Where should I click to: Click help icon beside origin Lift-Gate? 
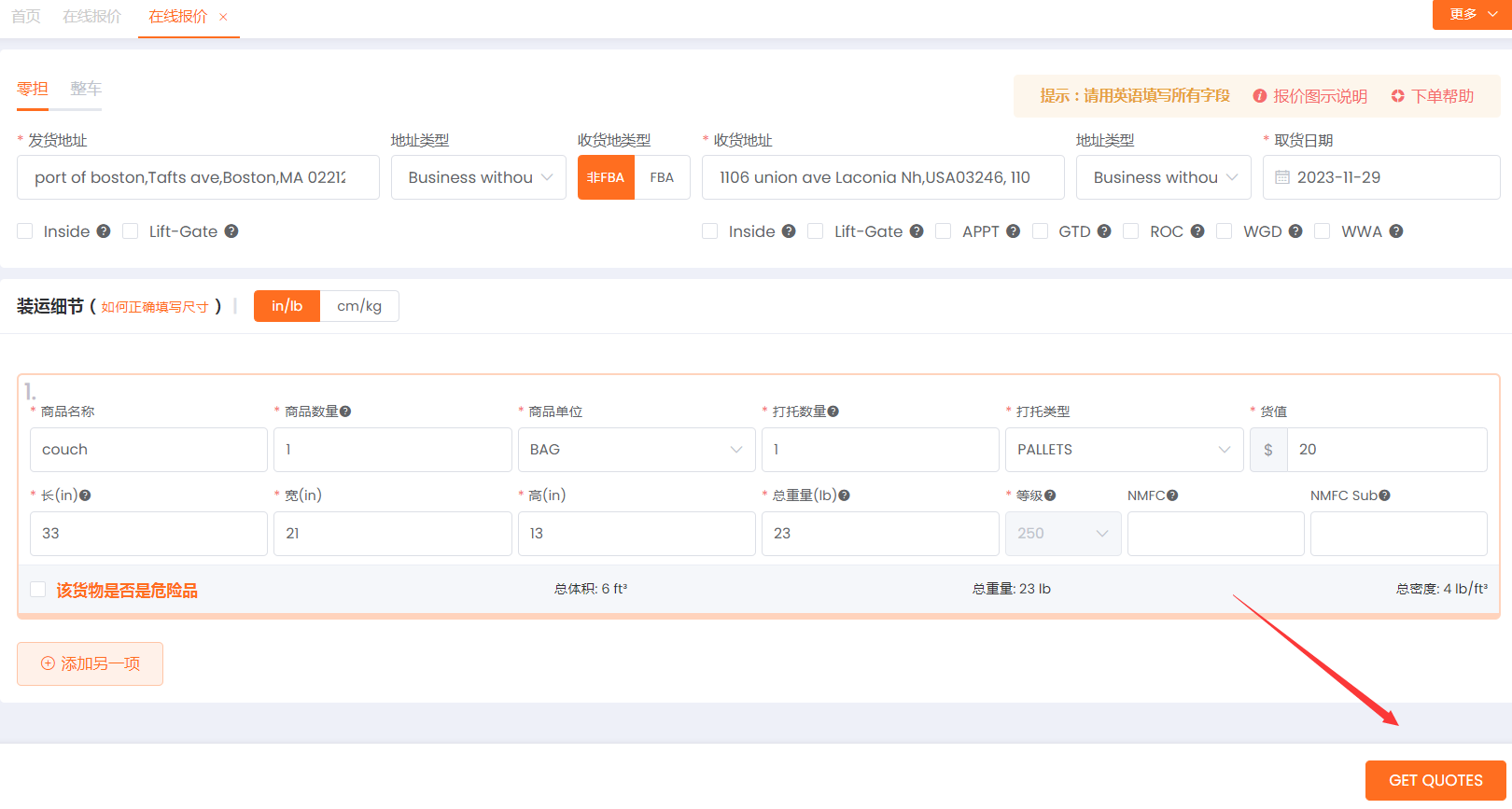coord(231,231)
